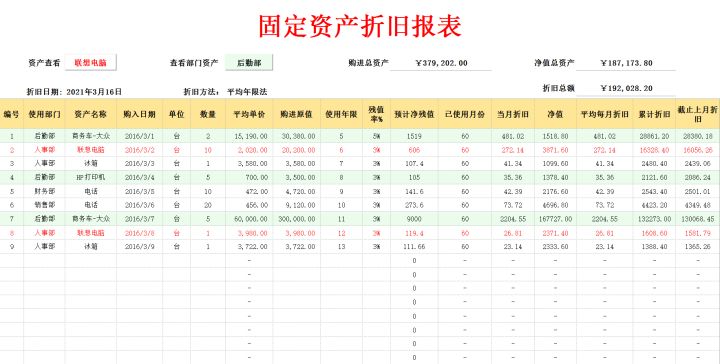Click the residual value cell 1519
Viewport: 720px width, 364px height.
tap(414, 136)
